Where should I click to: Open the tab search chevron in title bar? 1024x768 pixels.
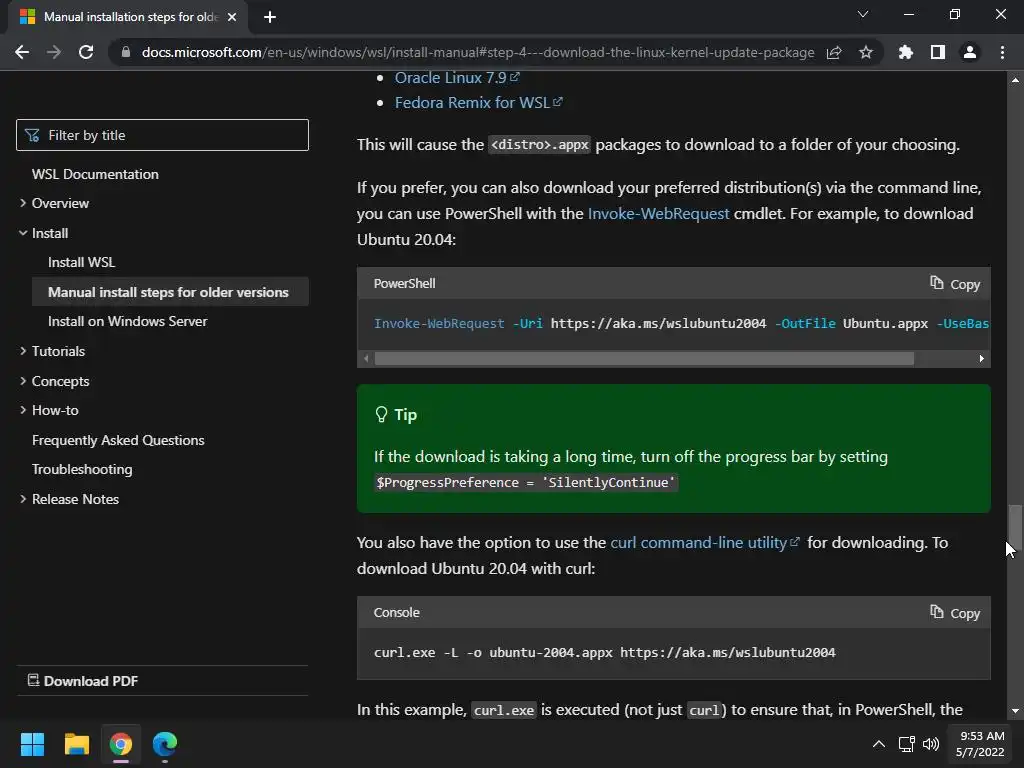[x=863, y=14]
